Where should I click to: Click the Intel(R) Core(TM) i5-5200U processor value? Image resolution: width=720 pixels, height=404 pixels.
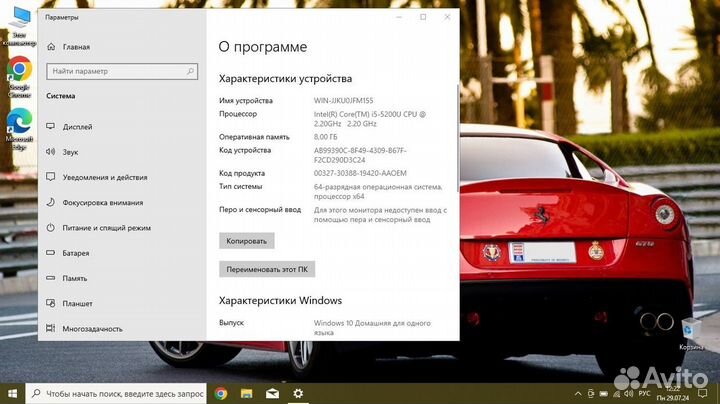(370, 119)
